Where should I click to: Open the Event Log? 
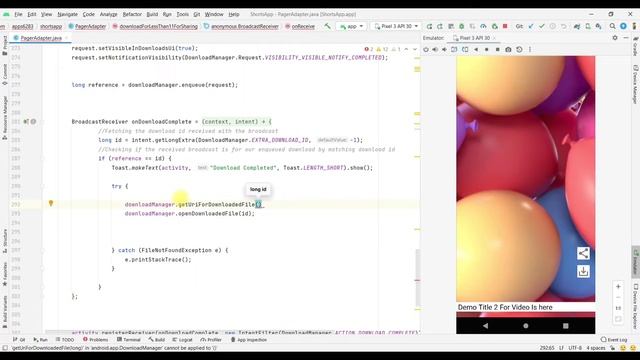[x=614, y=340]
